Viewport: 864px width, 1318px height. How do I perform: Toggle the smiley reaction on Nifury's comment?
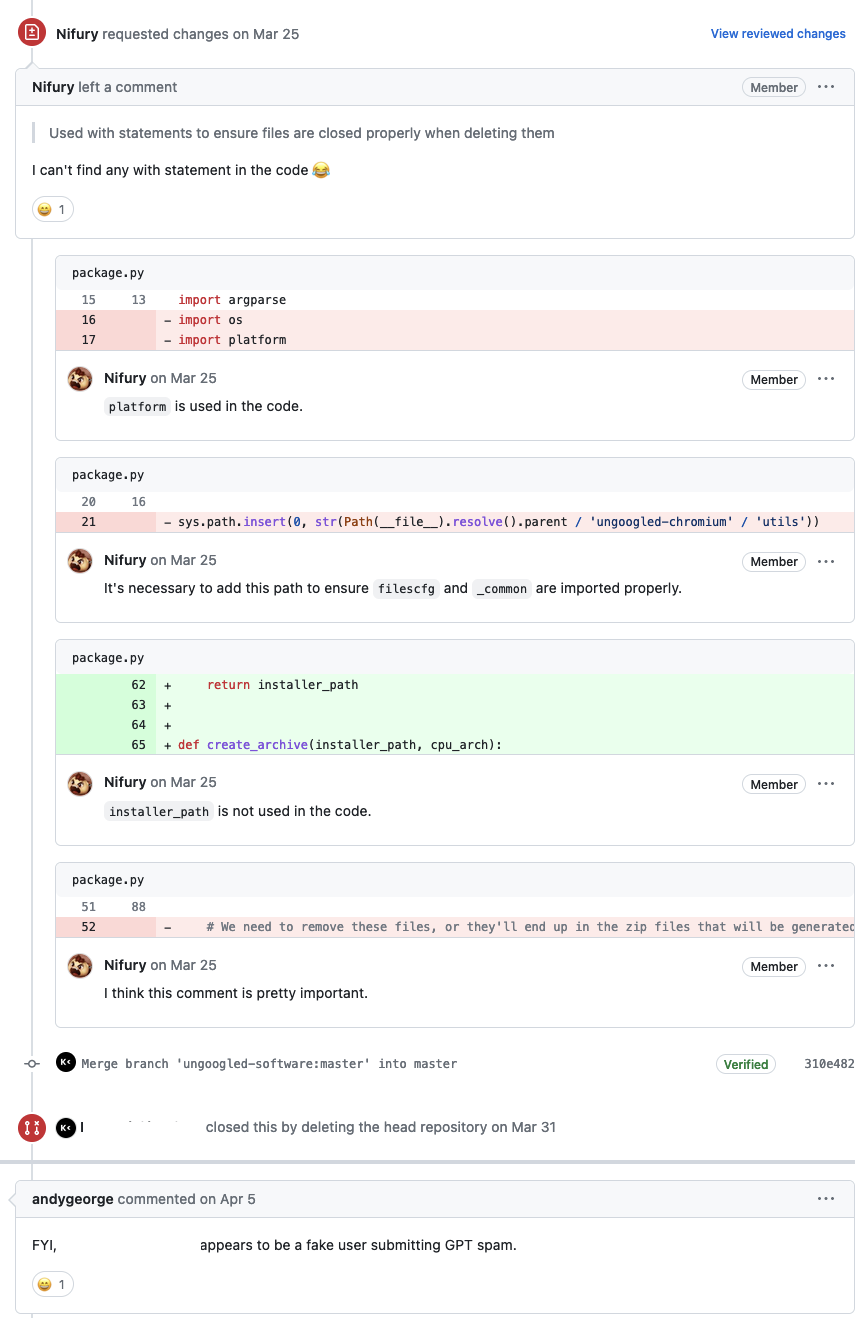pyautogui.click(x=52, y=209)
